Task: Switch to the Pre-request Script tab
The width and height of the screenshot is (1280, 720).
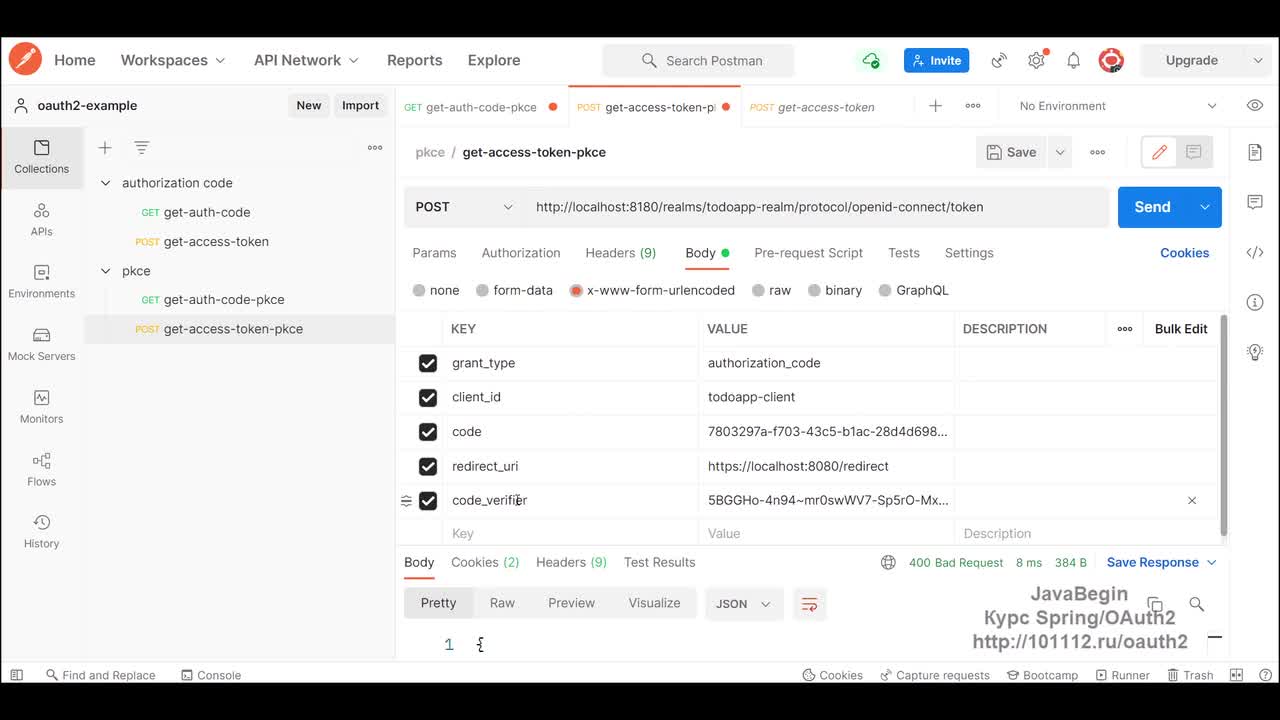Action: click(808, 253)
